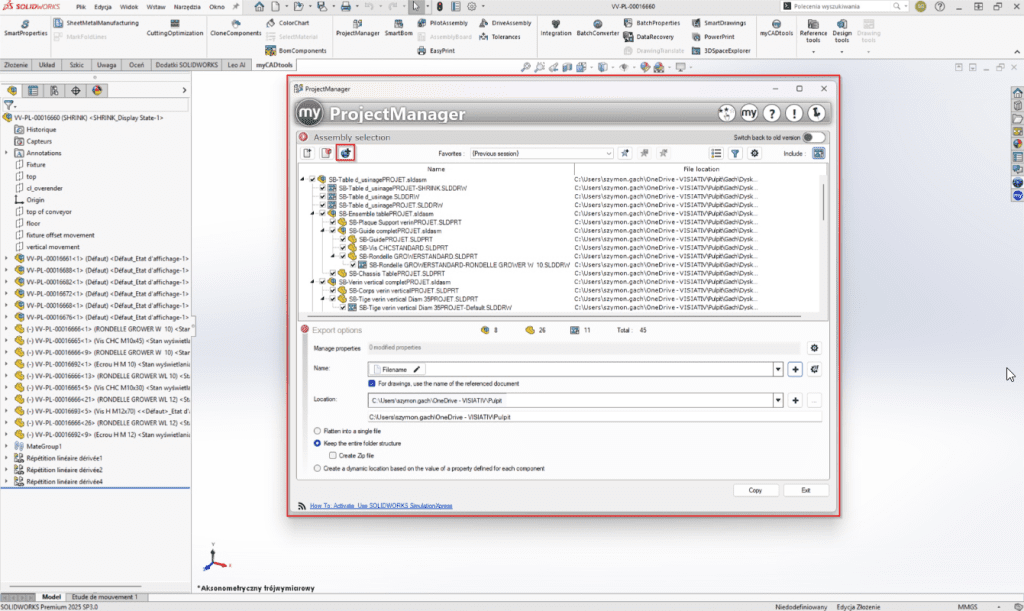Open the Plik menu
Image resolution: width=1024 pixels, height=611 pixels.
tap(80, 7)
